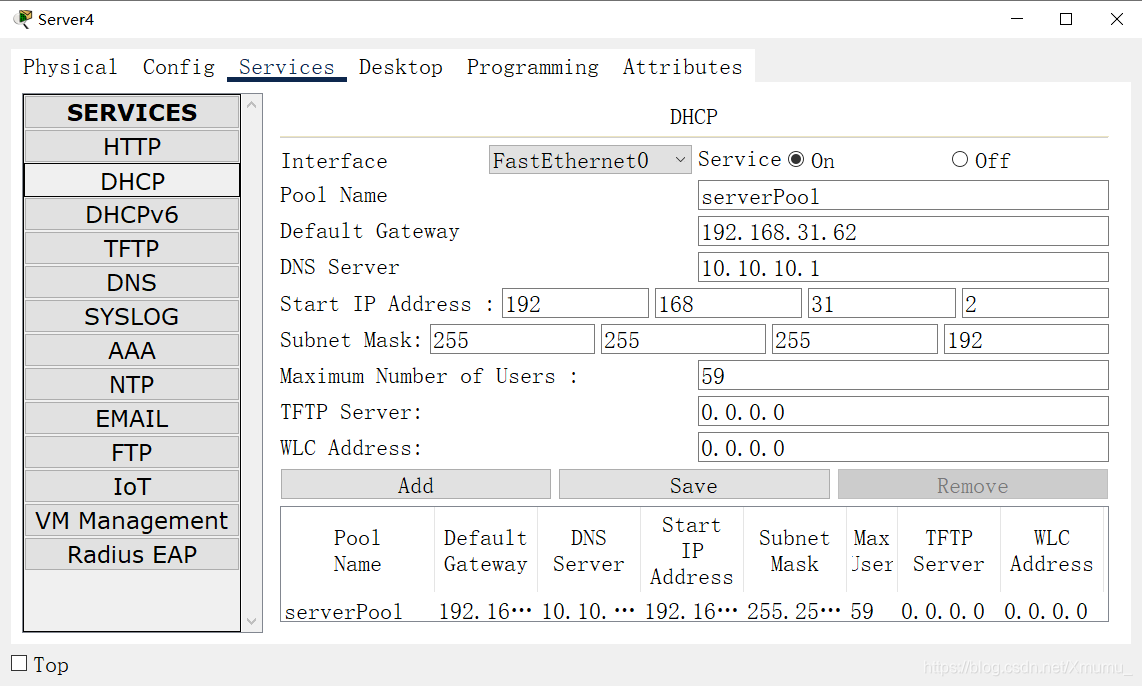Open the DHCPv6 service

[132, 215]
